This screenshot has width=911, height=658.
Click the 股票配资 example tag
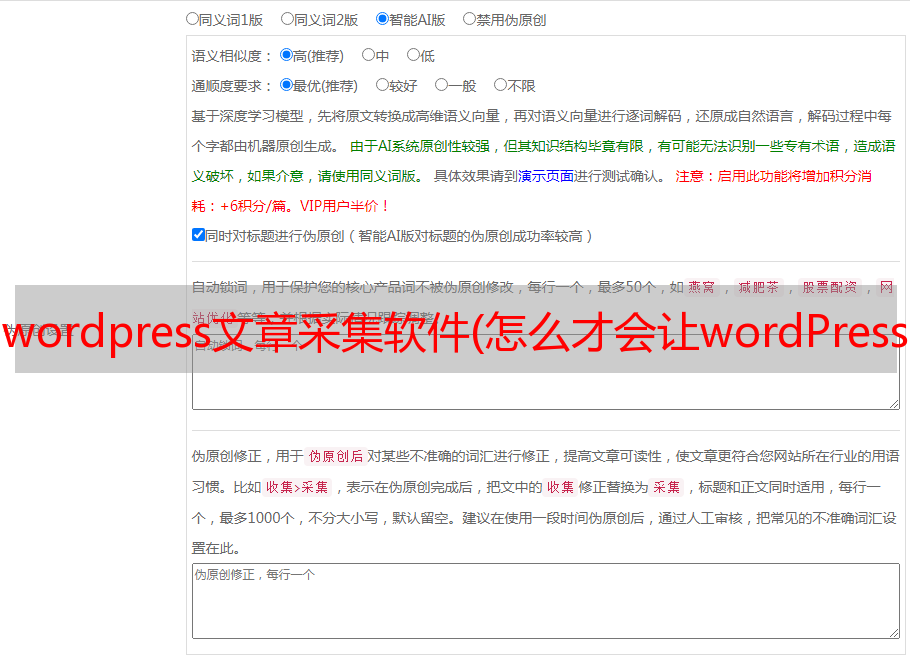830,287
